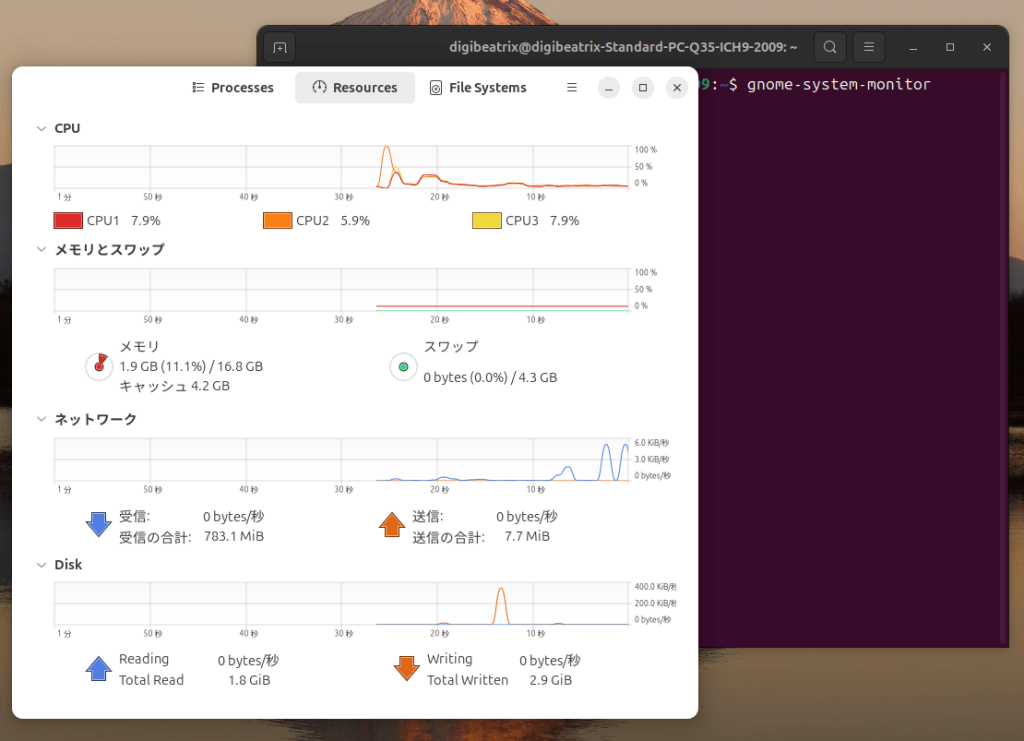This screenshot has width=1024, height=741.
Task: Click the orange Writing arrow icon under Disk
Action: [x=406, y=668]
